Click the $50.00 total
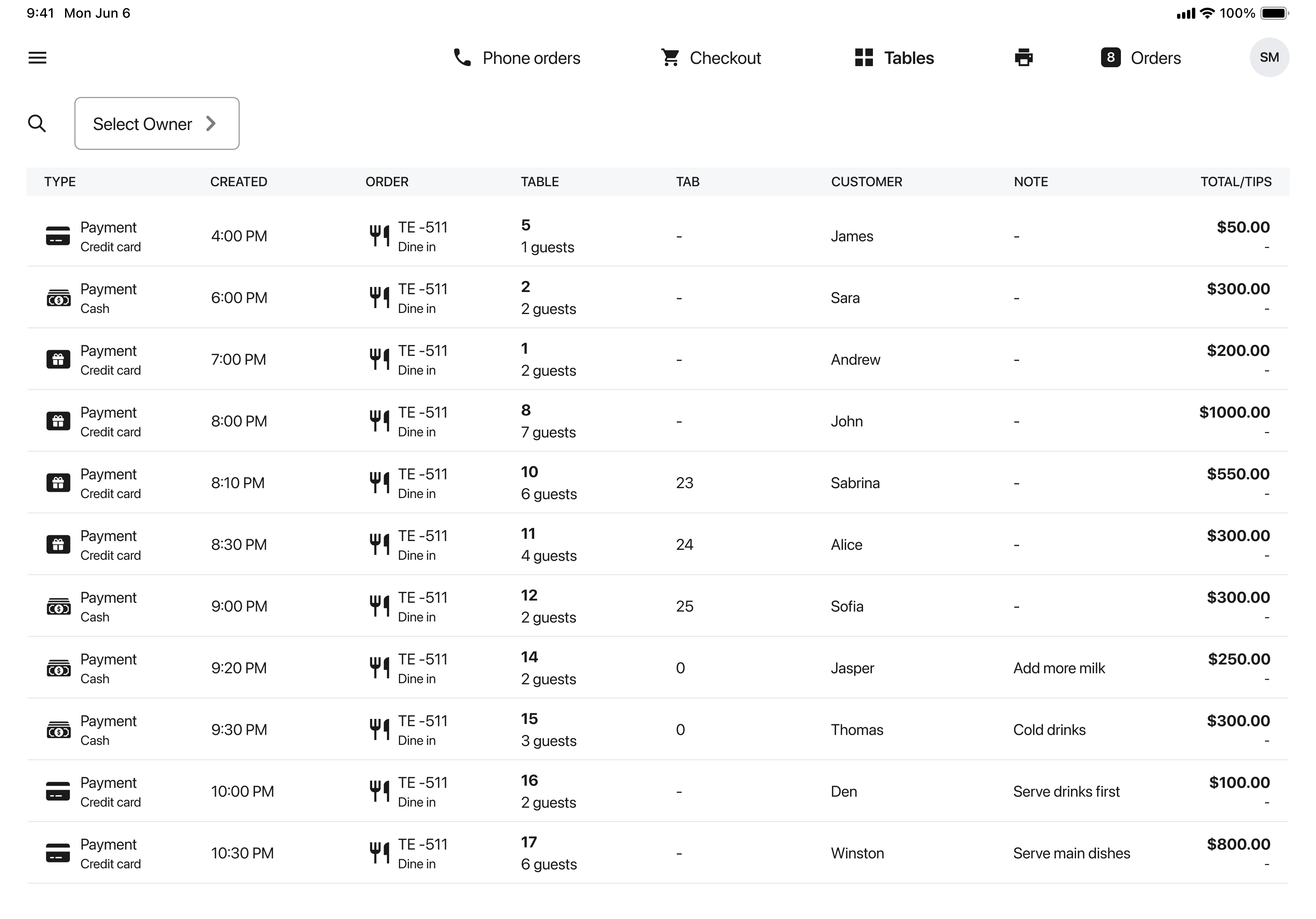The height and width of the screenshot is (919, 1316). click(1243, 227)
